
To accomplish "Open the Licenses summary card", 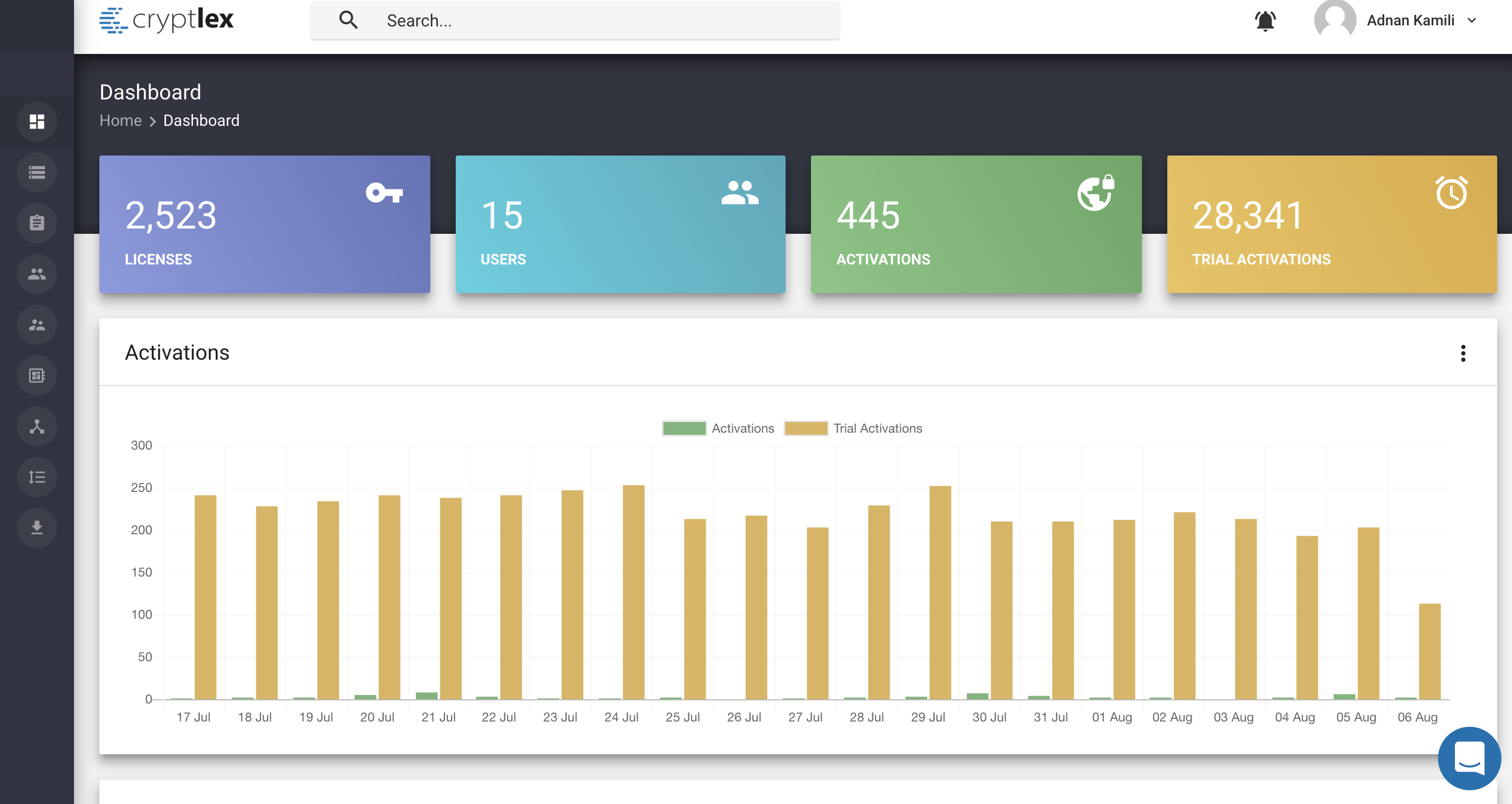I will point(264,224).
